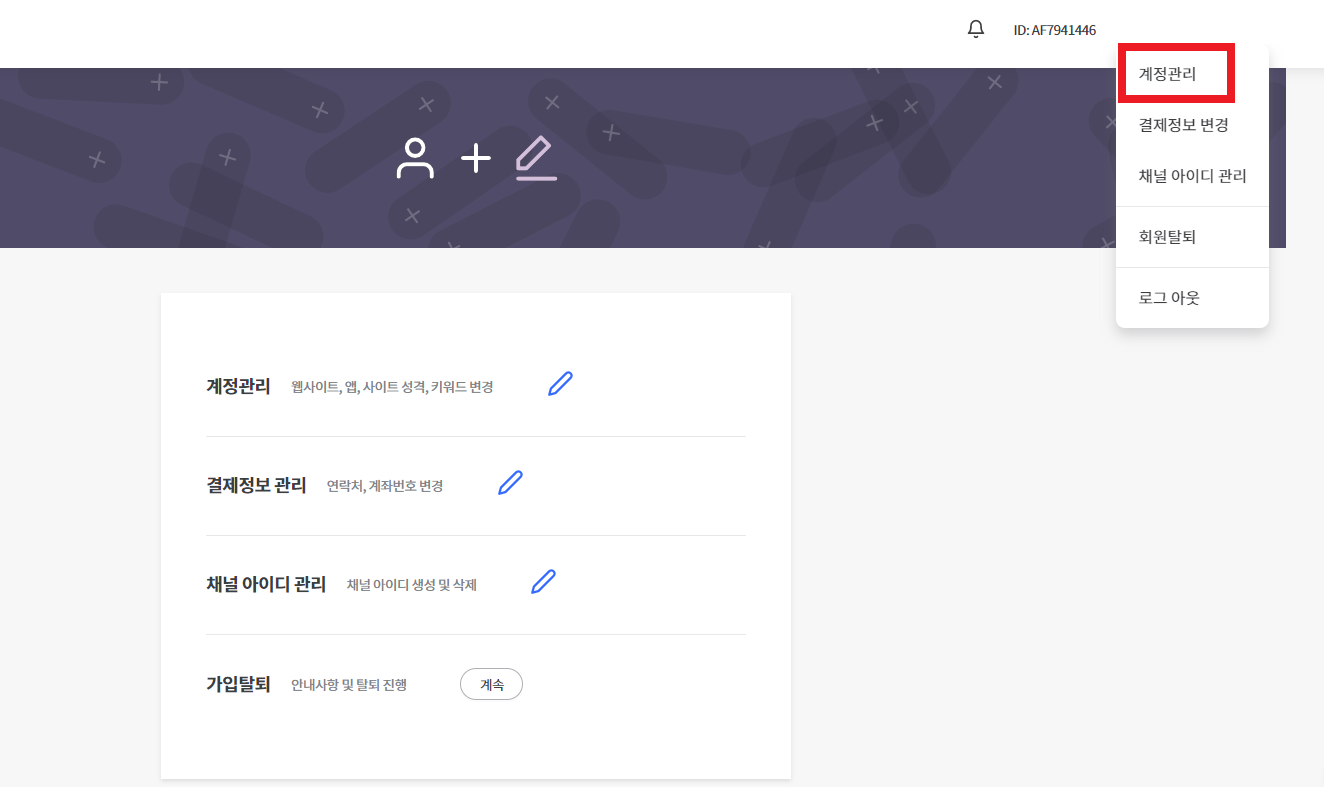
Task: Edit 결제정보 관리 using its pencil icon
Action: 511,483
